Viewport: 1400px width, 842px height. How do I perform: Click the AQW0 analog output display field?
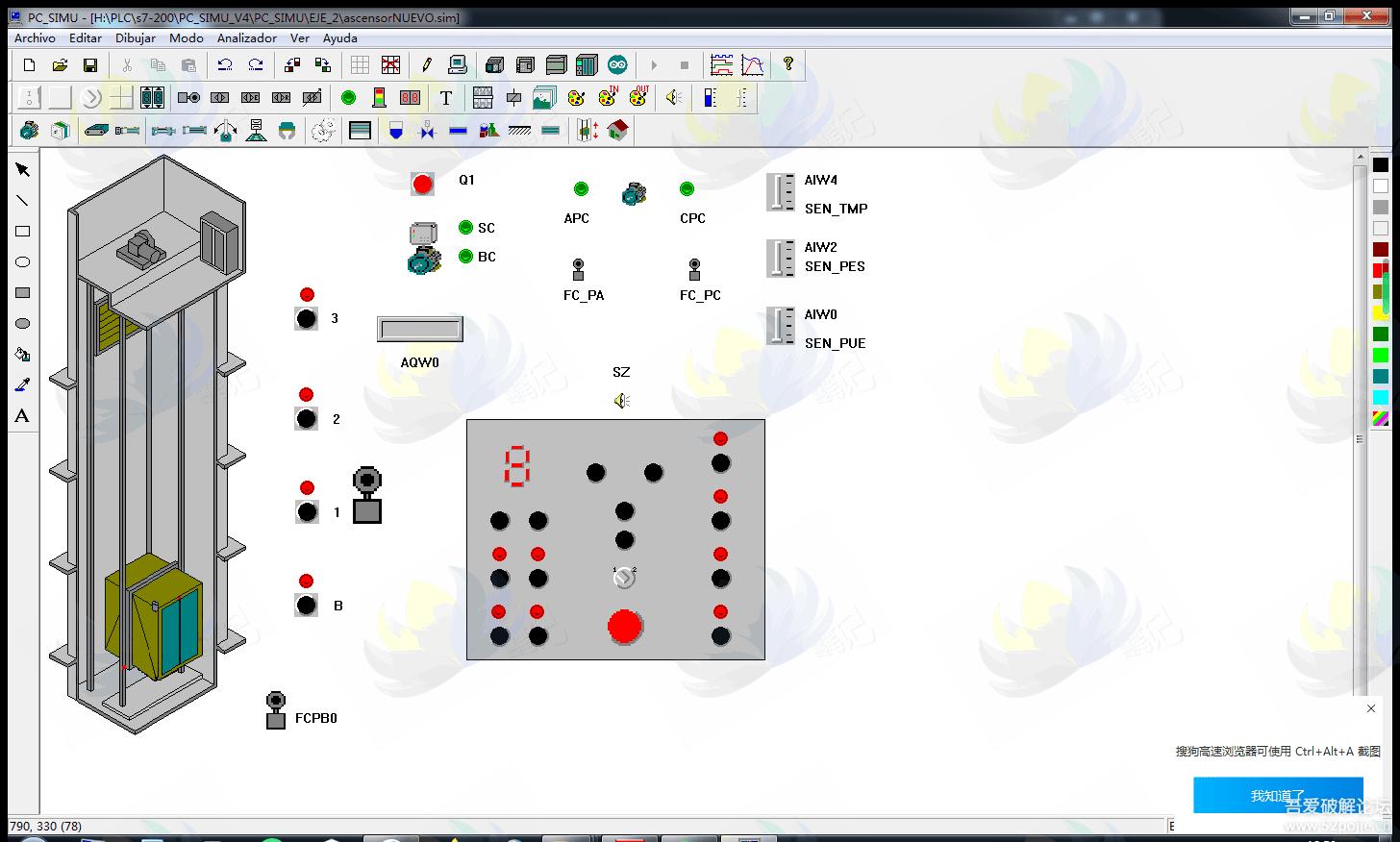[420, 331]
